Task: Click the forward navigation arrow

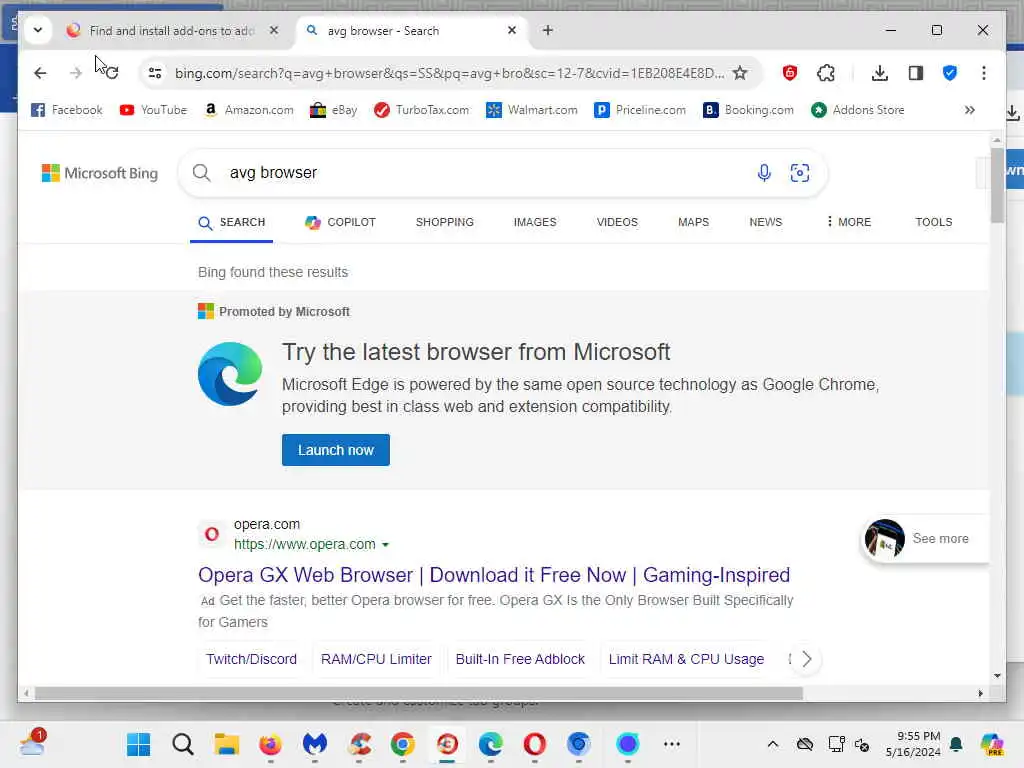Action: tap(76, 73)
